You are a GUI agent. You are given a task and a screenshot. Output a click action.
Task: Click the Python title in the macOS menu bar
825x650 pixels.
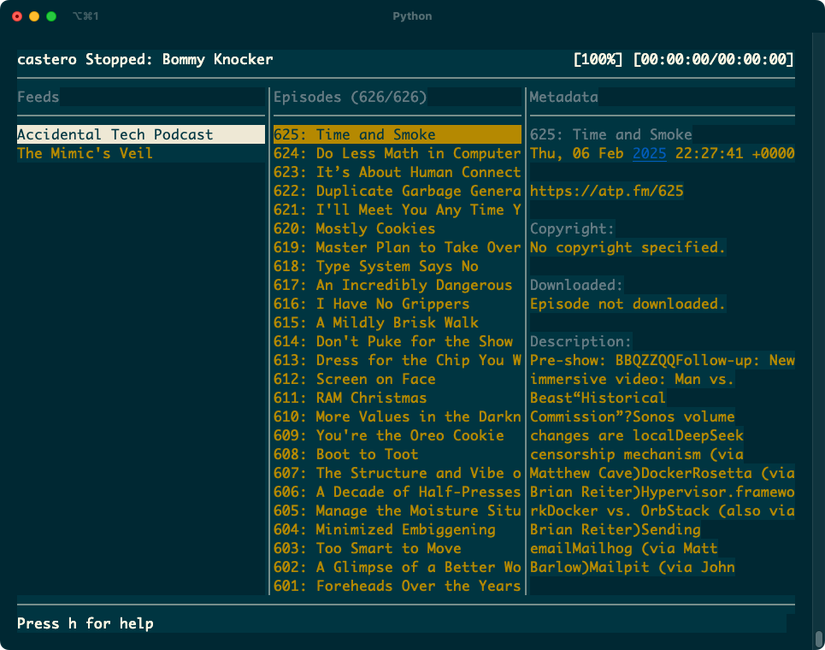pyautogui.click(x=412, y=16)
